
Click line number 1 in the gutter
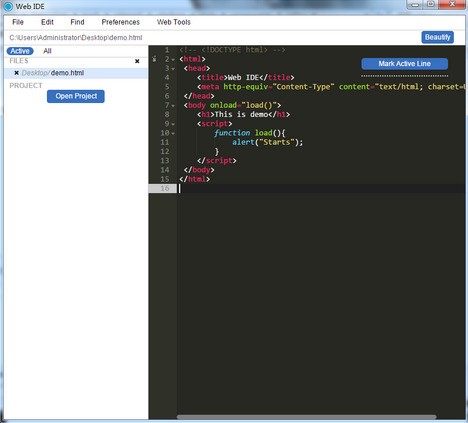[x=167, y=50]
